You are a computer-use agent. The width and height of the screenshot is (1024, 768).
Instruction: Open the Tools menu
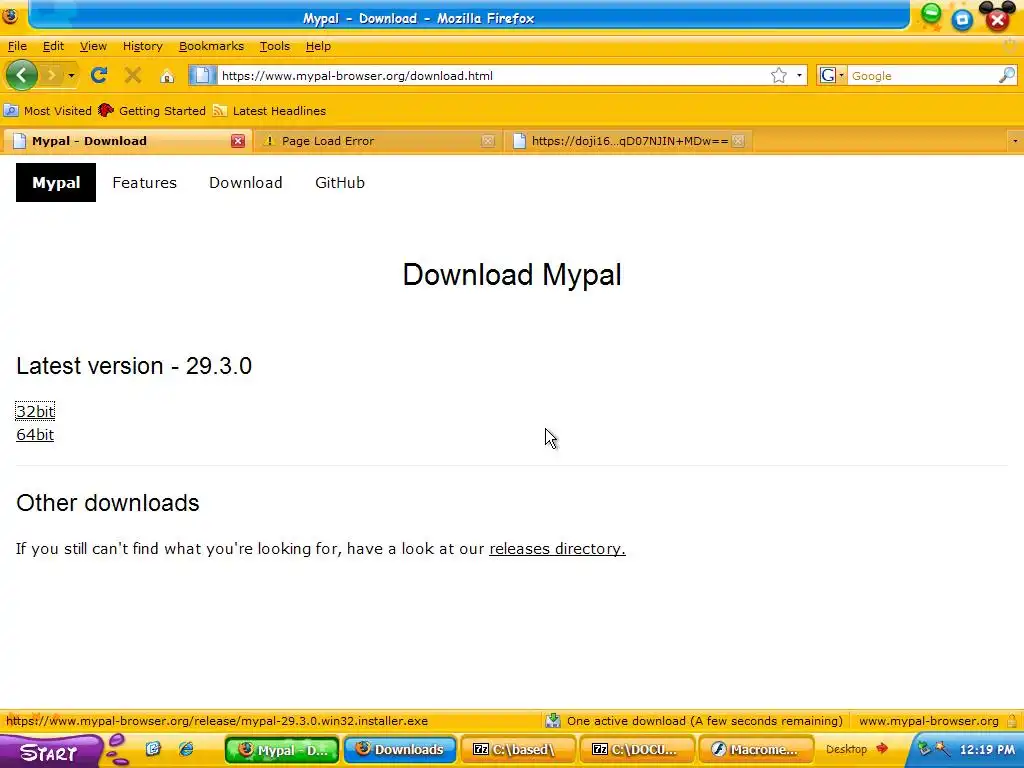pos(274,46)
